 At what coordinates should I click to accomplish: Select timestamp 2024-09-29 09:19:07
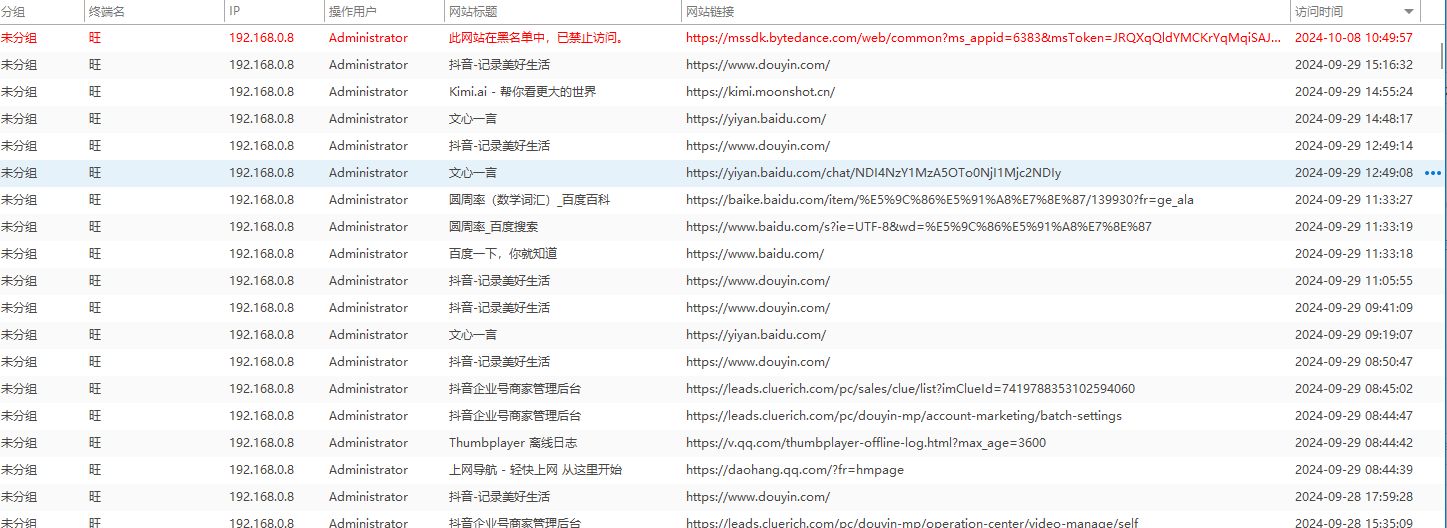tap(1353, 335)
